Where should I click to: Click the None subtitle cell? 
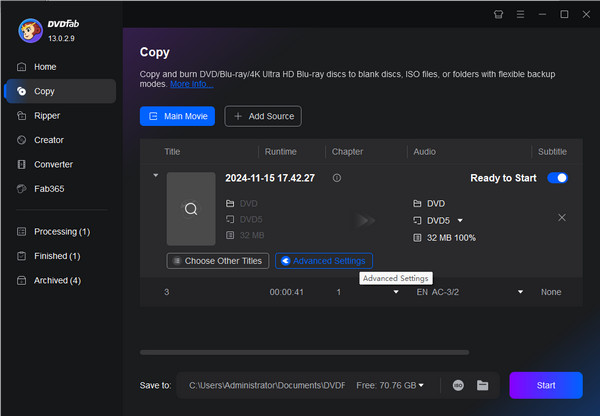551,292
